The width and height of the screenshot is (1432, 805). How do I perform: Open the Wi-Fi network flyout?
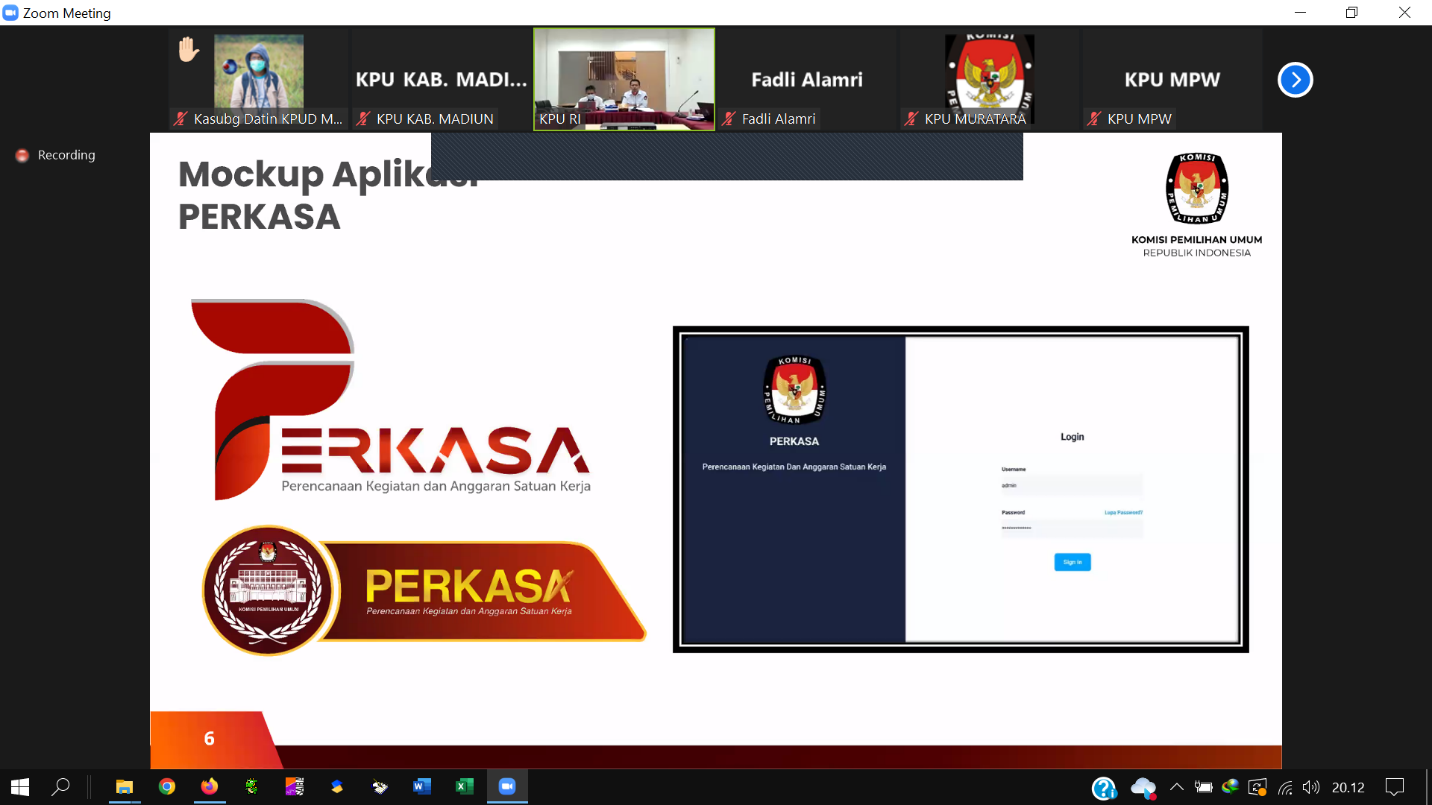pos(1285,787)
